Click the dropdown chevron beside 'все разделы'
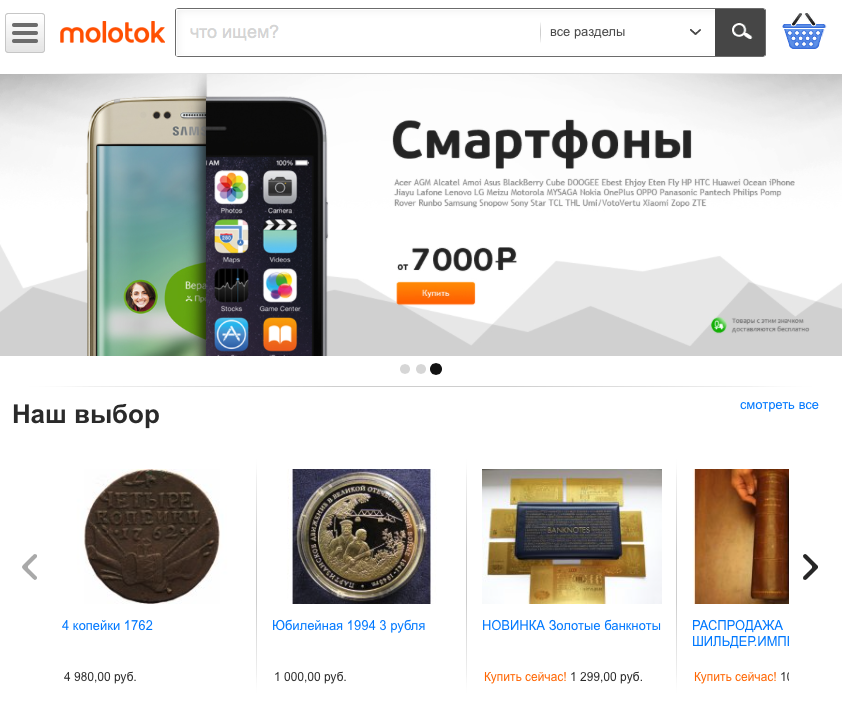The height and width of the screenshot is (706, 842). [x=695, y=32]
